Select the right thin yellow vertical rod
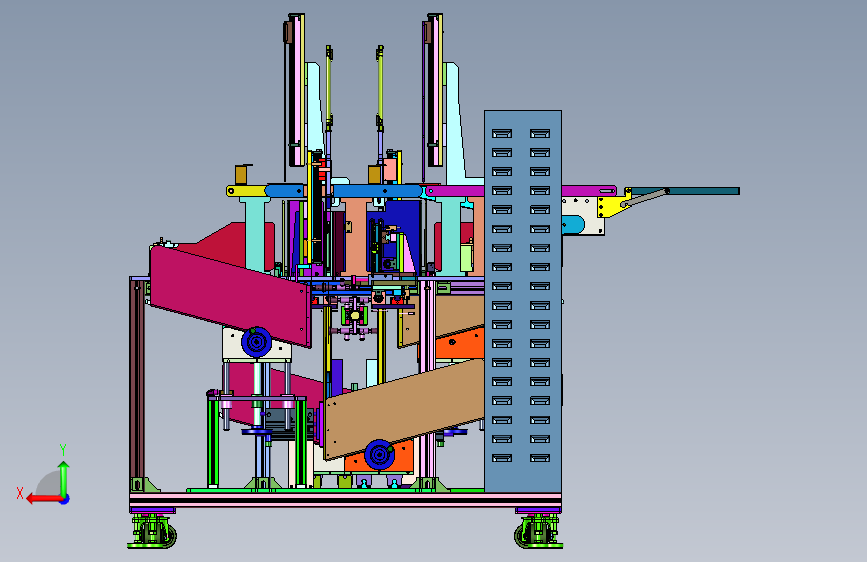The width and height of the screenshot is (867, 562). [380, 89]
